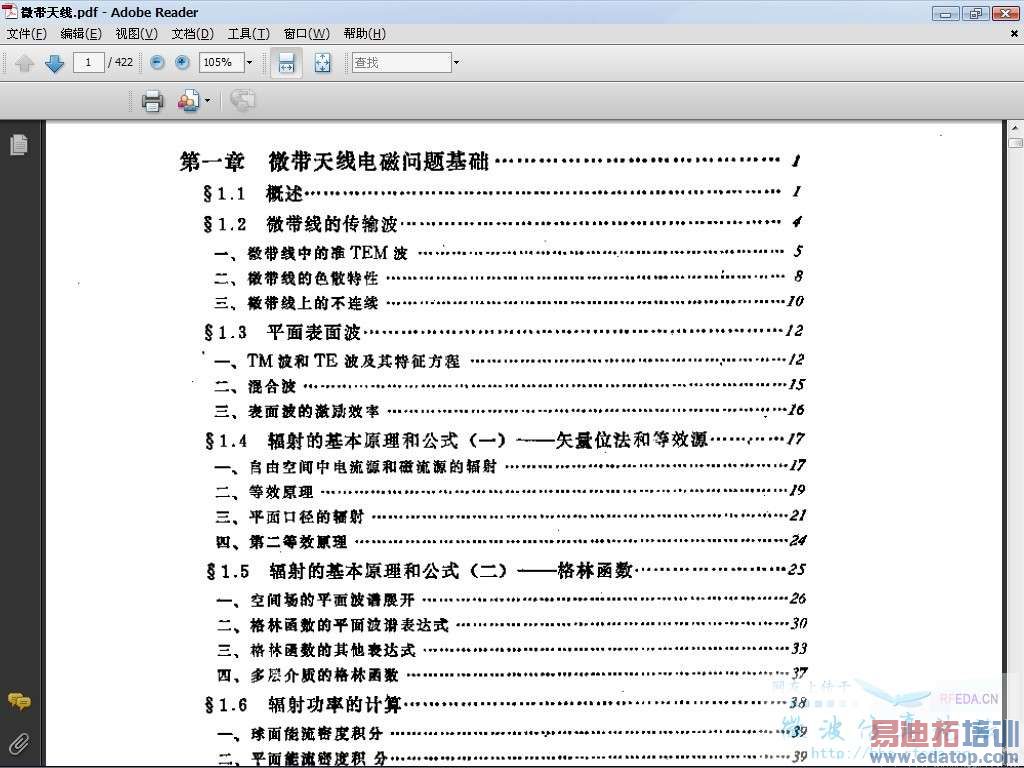Minimize the Adobe Reader window
This screenshot has height=768, width=1024.
coord(945,12)
